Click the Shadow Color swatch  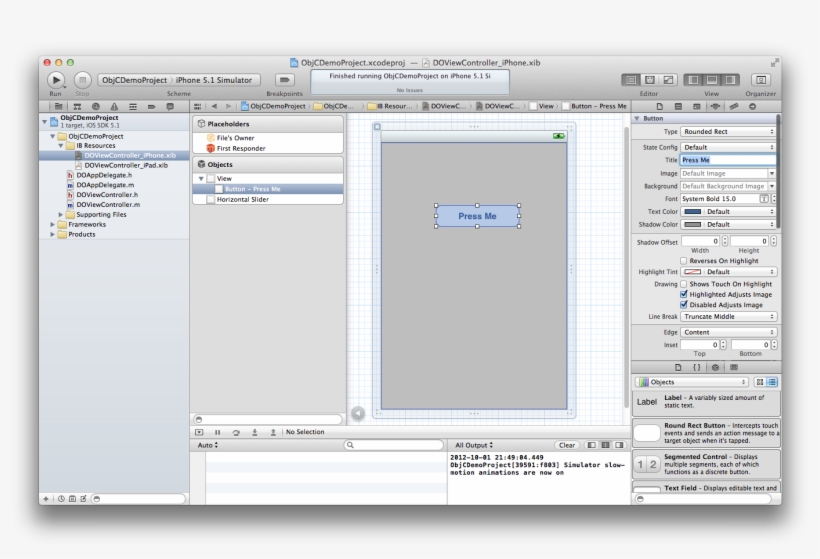pos(692,225)
